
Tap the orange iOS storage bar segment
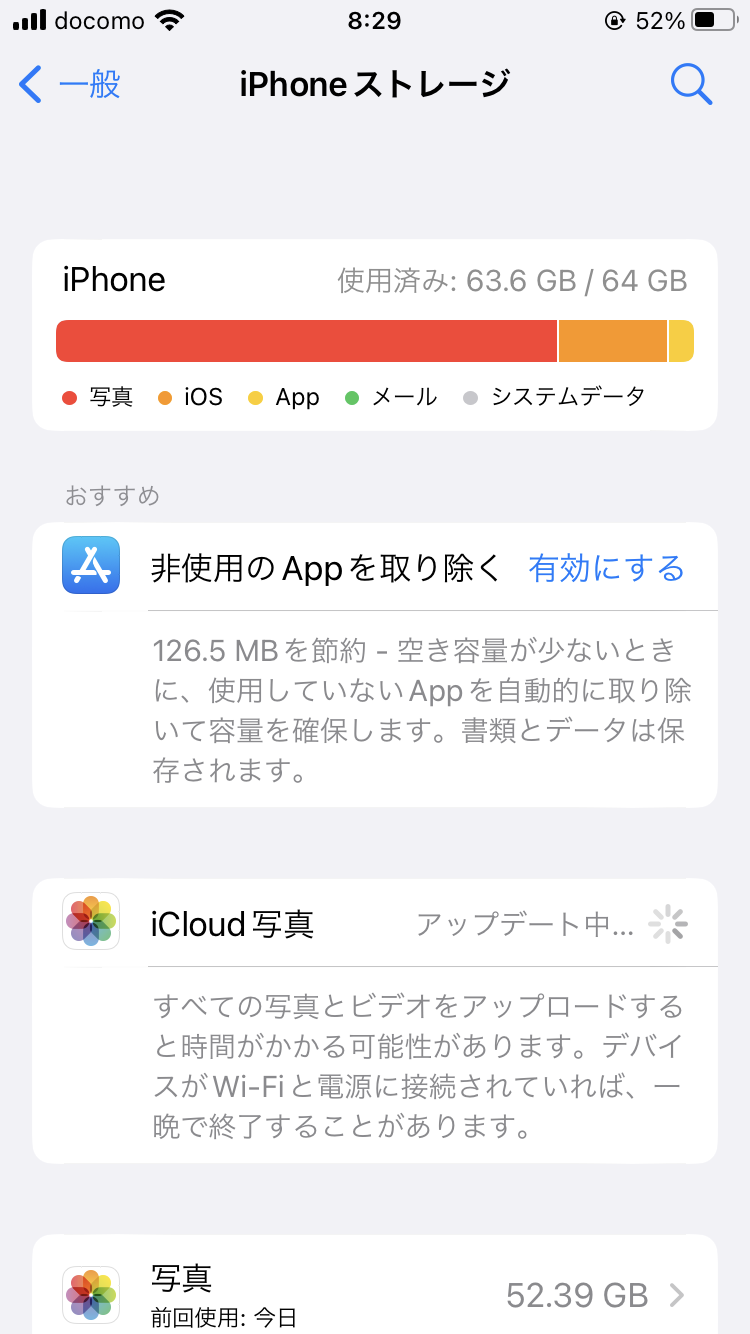[612, 341]
